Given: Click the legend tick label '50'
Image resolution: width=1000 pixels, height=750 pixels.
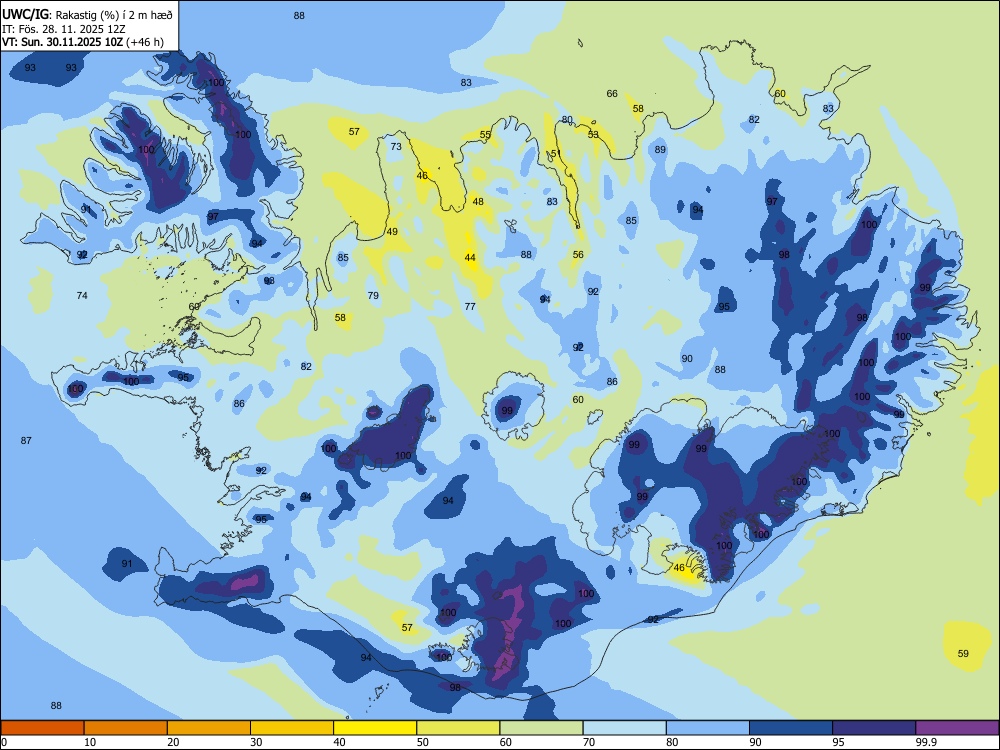Looking at the screenshot, I should click(x=422, y=742).
